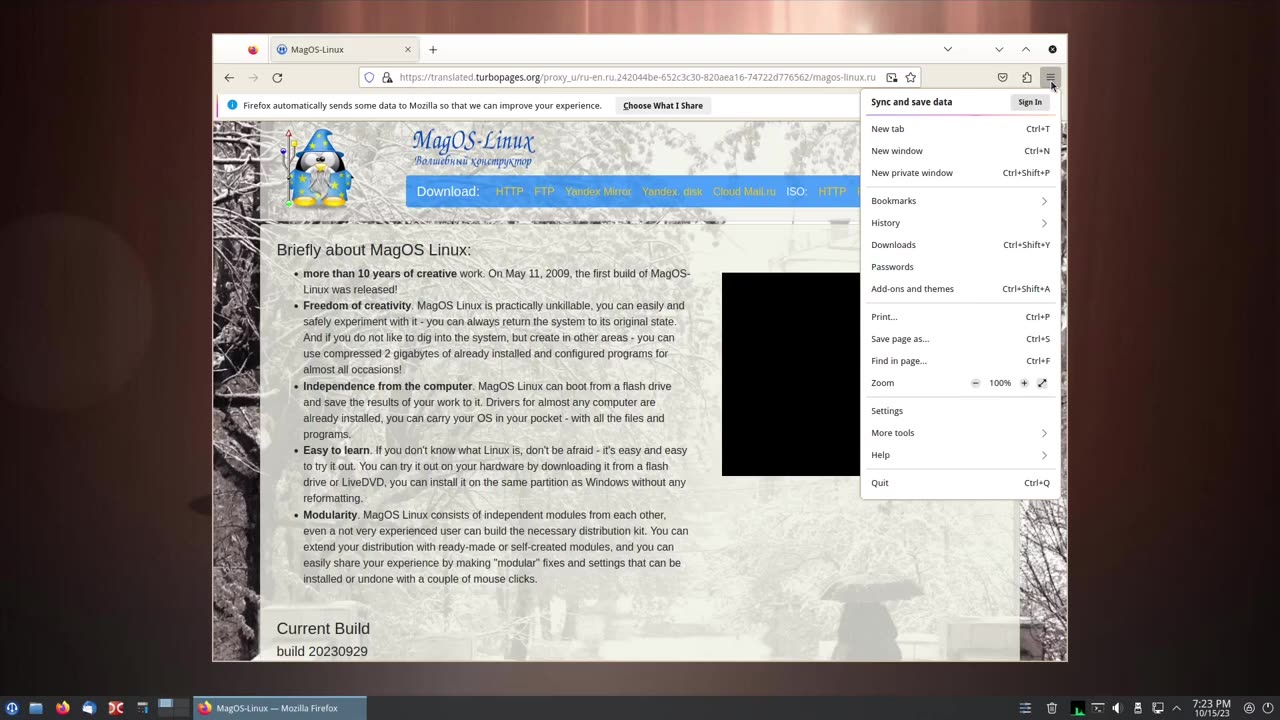Image resolution: width=1280 pixels, height=720 pixels.
Task: Click the black video placeholder
Action: click(x=791, y=374)
